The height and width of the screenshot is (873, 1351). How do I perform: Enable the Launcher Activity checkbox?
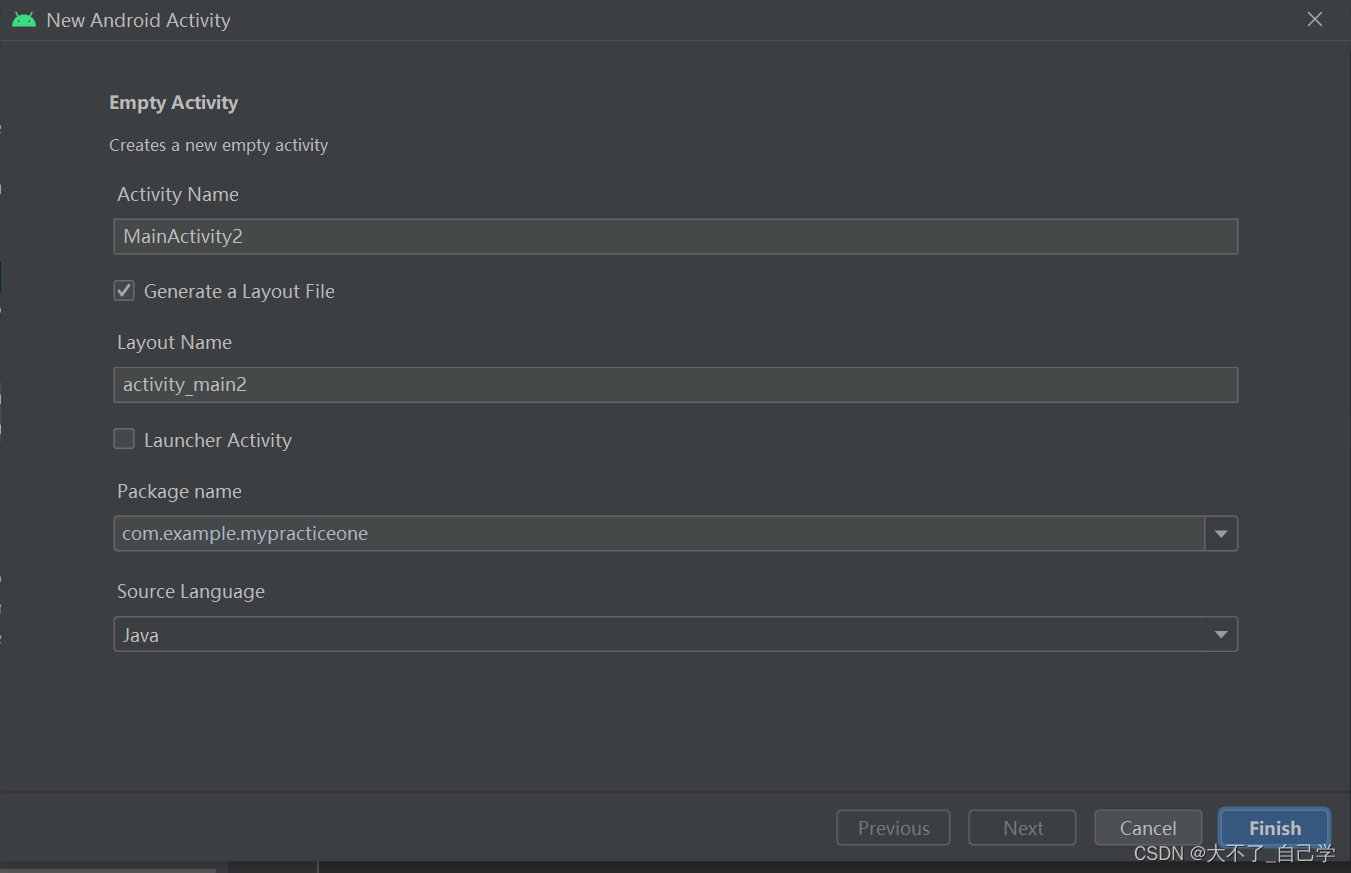[x=123, y=438]
